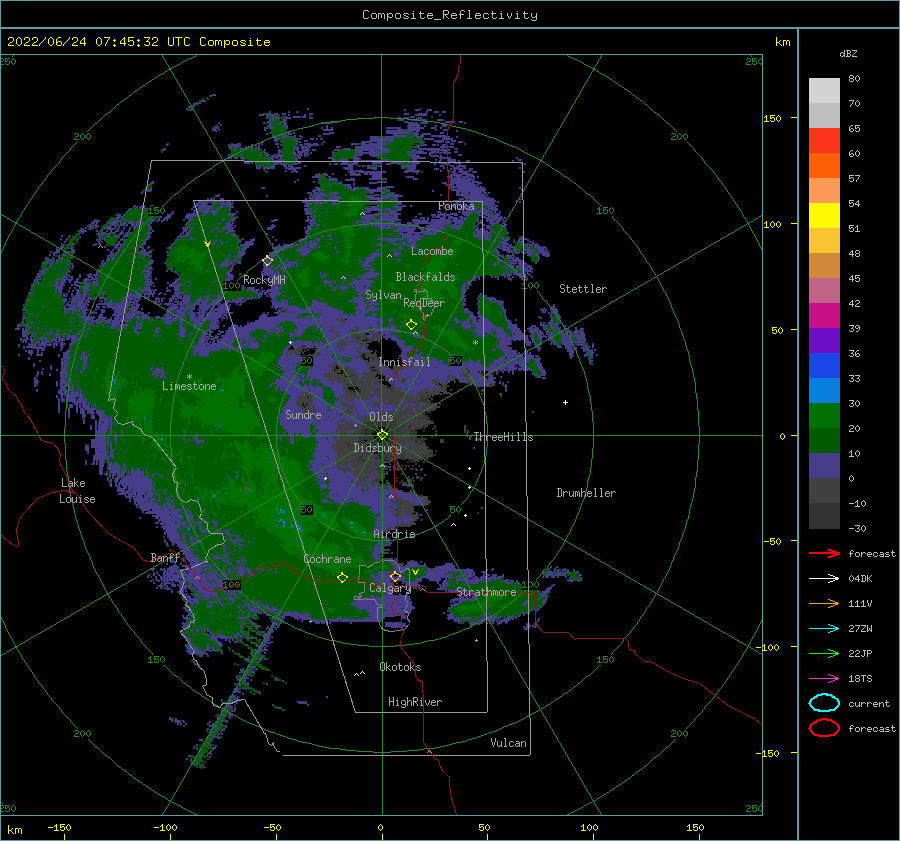The width and height of the screenshot is (900, 841).
Task: Click the Composite_Reflectivity title text
Action: [450, 15]
